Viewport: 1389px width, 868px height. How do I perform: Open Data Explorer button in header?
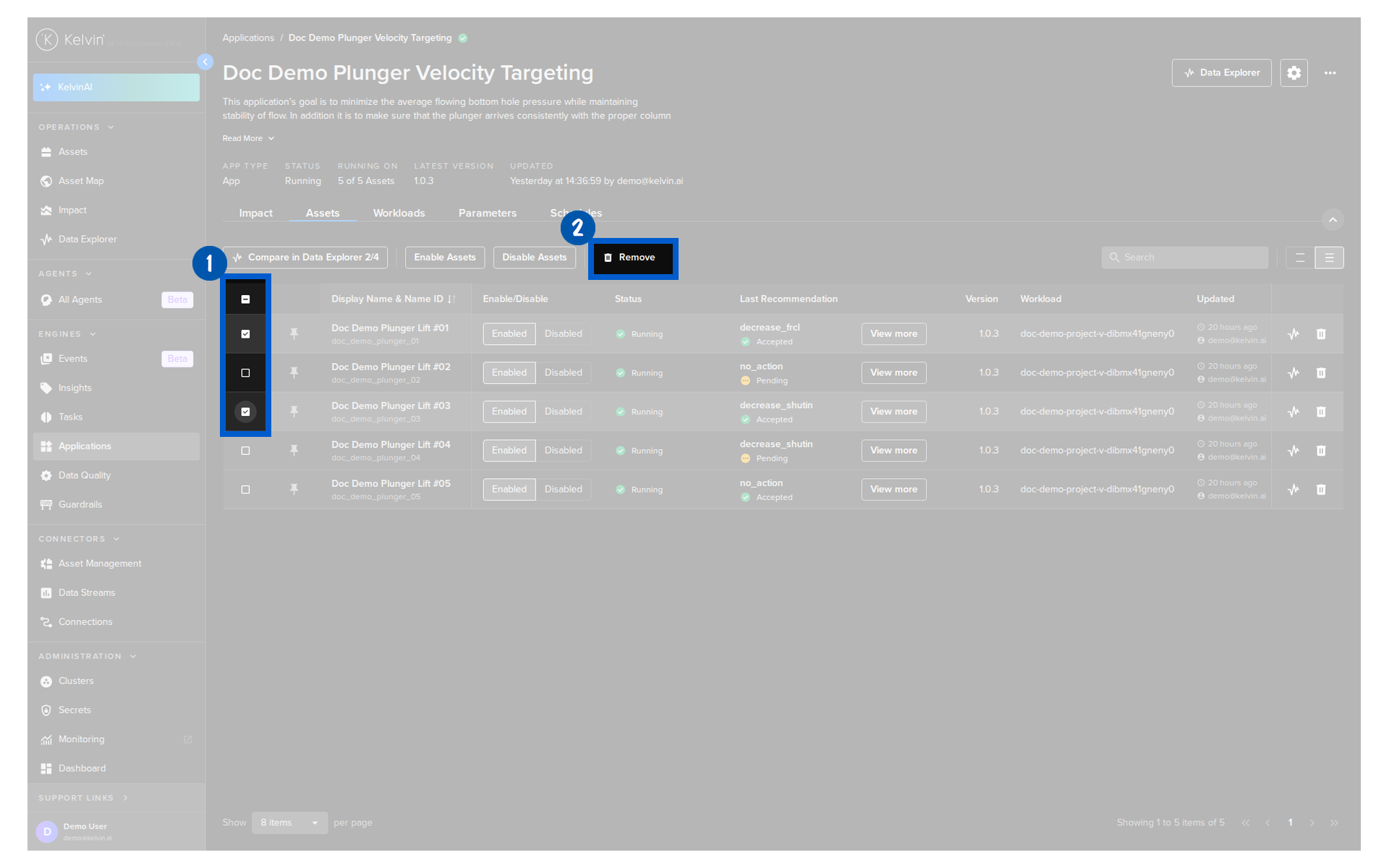click(x=1221, y=73)
